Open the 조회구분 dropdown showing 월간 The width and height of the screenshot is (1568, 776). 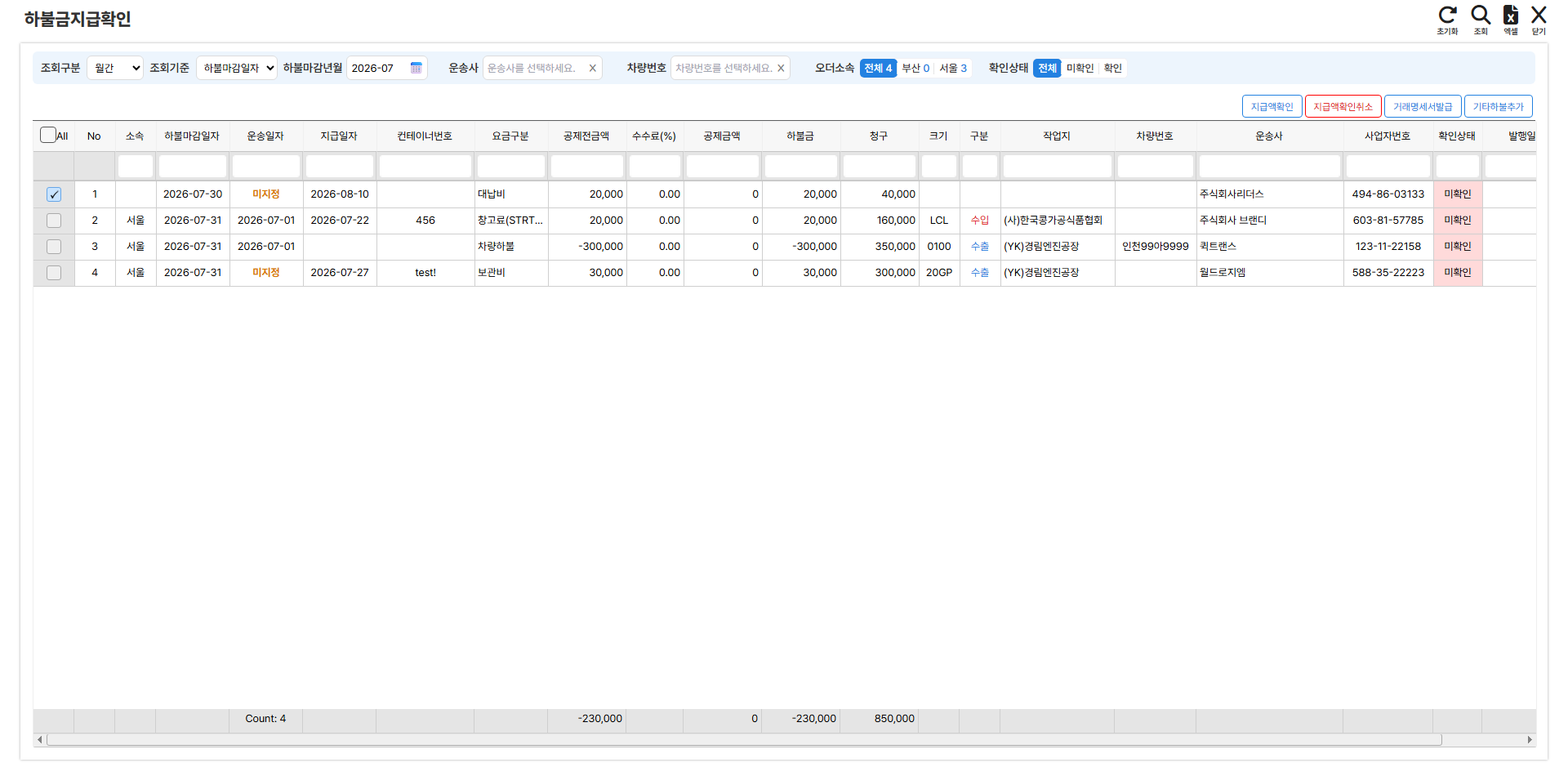click(115, 68)
